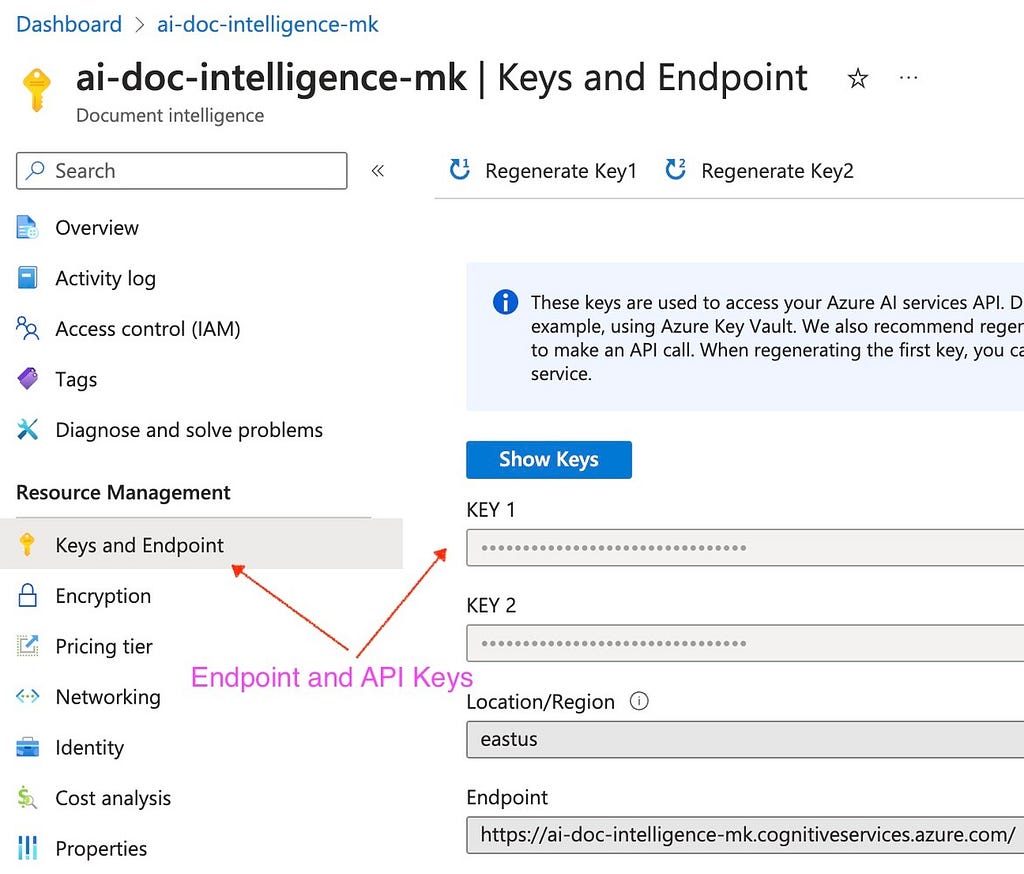Open Pricing tier
1024x874 pixels.
104,646
